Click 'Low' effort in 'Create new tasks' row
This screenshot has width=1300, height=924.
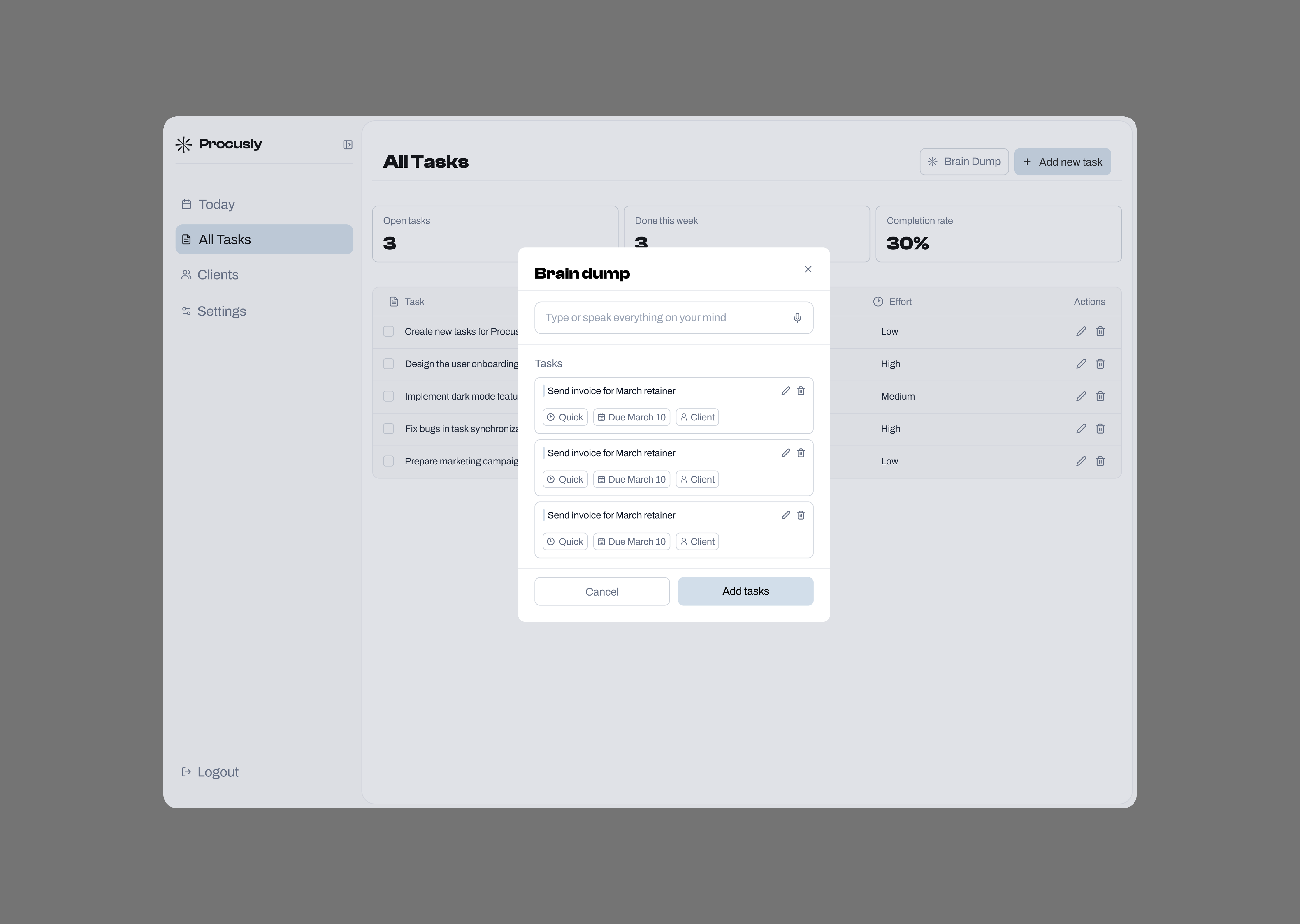pyautogui.click(x=890, y=332)
